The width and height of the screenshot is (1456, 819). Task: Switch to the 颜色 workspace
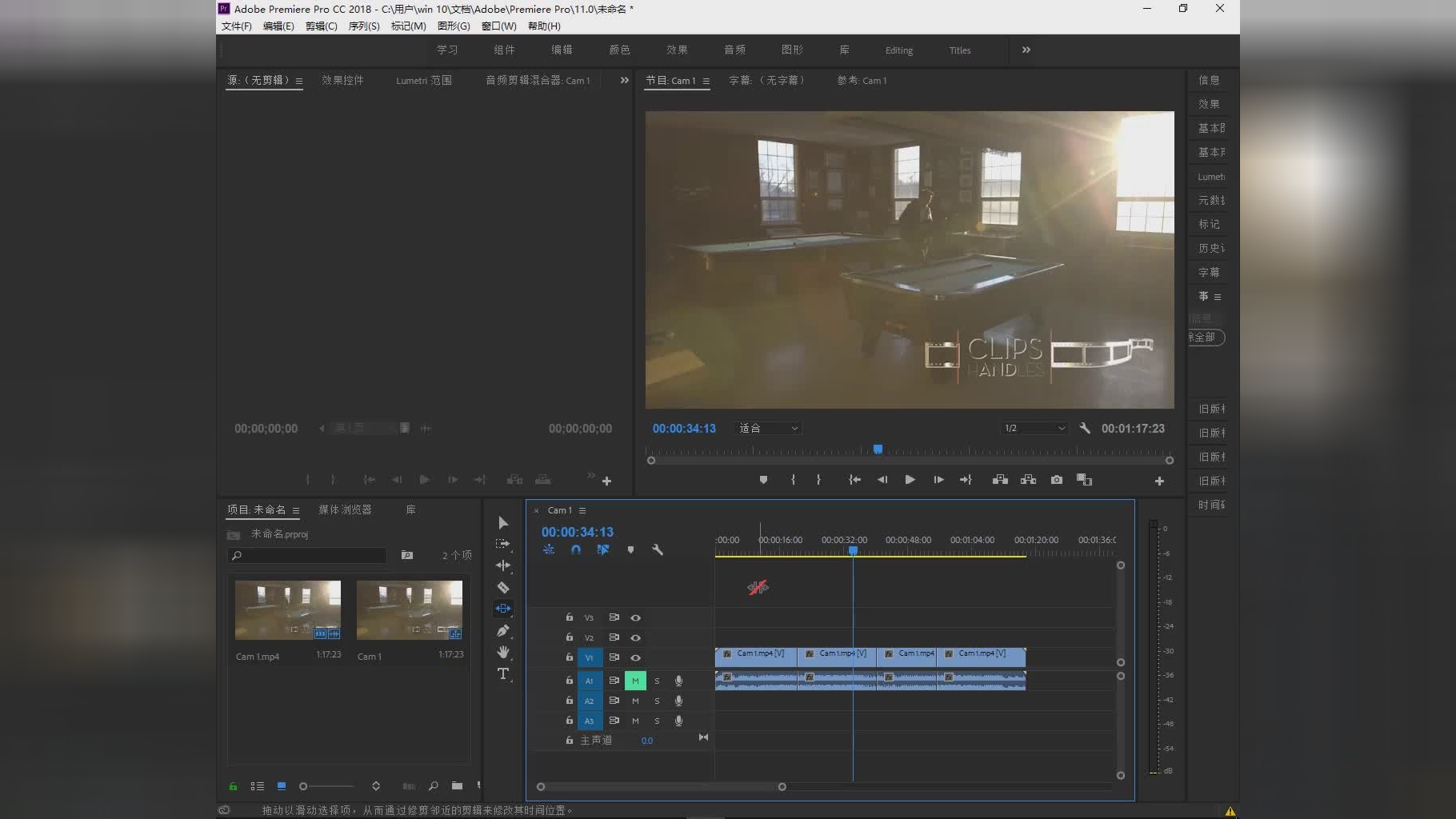619,50
